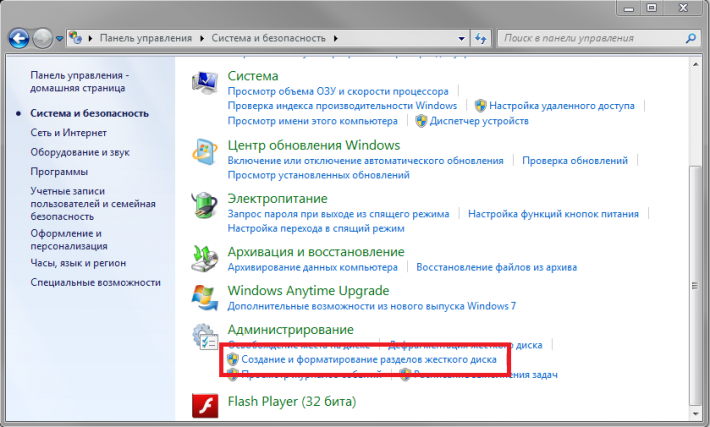Click the Forward navigation arrow button

click(43, 38)
